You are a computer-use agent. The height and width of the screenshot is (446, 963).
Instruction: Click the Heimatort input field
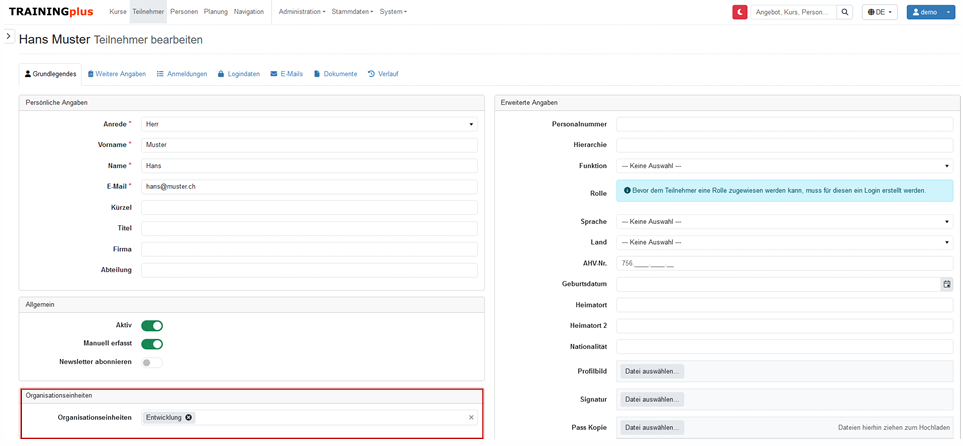tap(785, 305)
